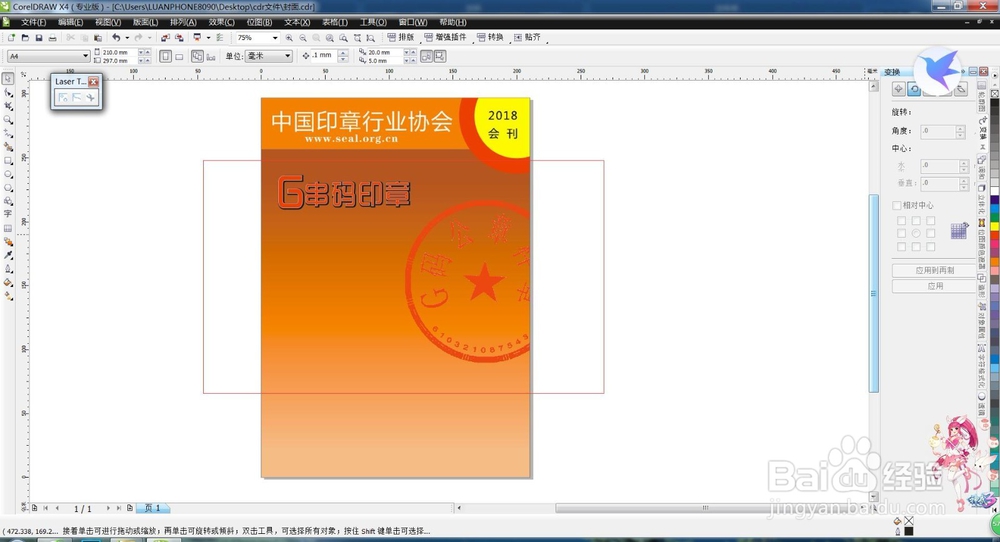Viewport: 1000px width, 542px height.
Task: Toggle the 相对中心 checkbox
Action: tap(896, 205)
